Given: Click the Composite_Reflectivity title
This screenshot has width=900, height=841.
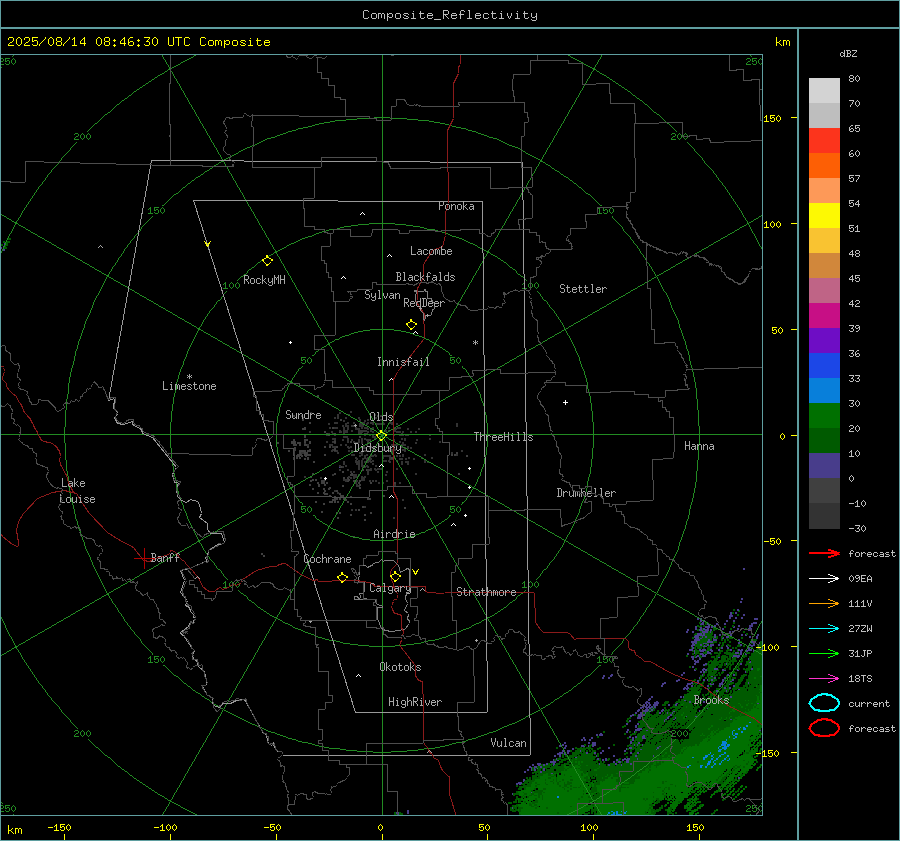Looking at the screenshot, I should click(450, 15).
